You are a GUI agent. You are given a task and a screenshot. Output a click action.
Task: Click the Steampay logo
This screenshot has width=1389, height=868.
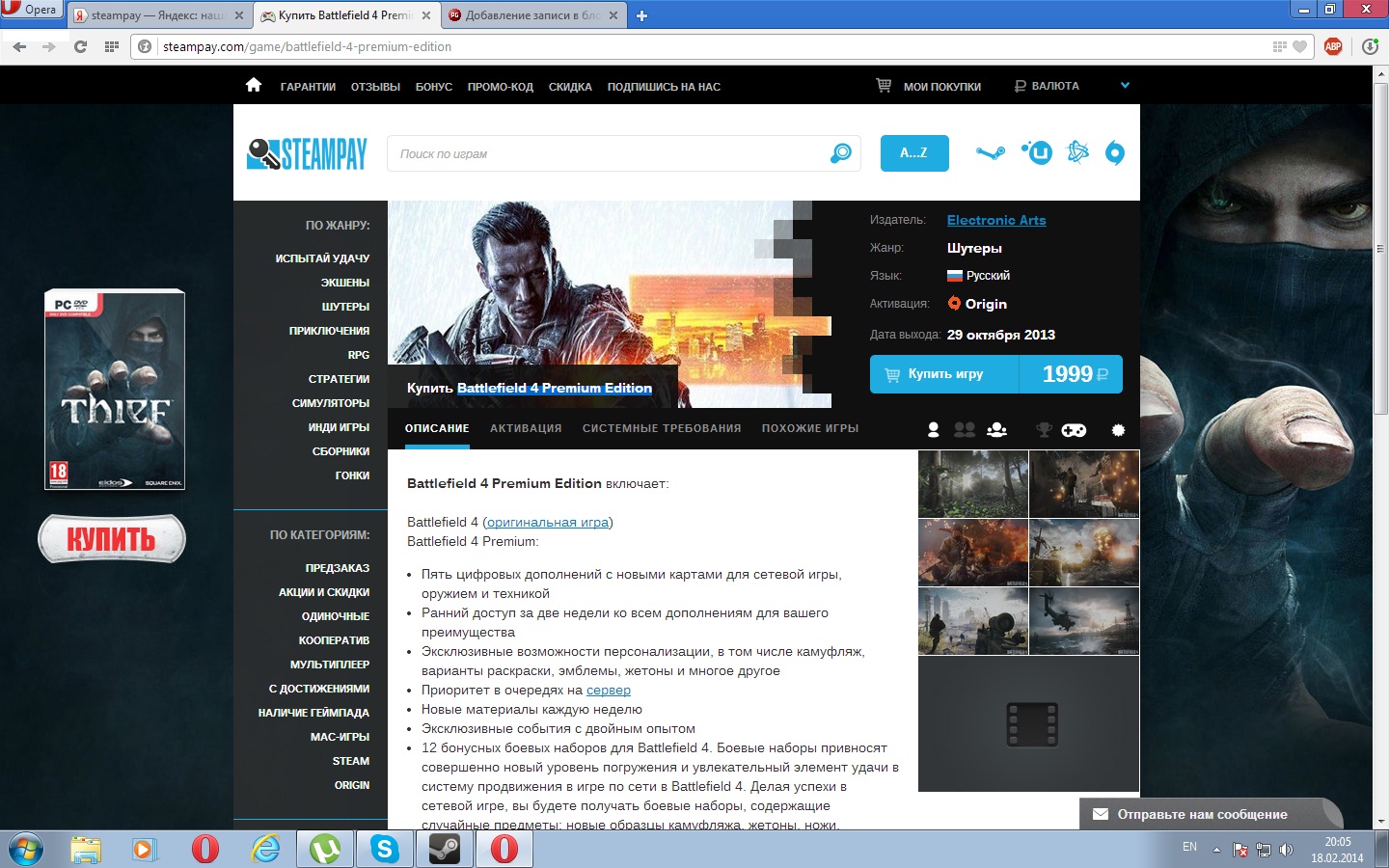(307, 153)
